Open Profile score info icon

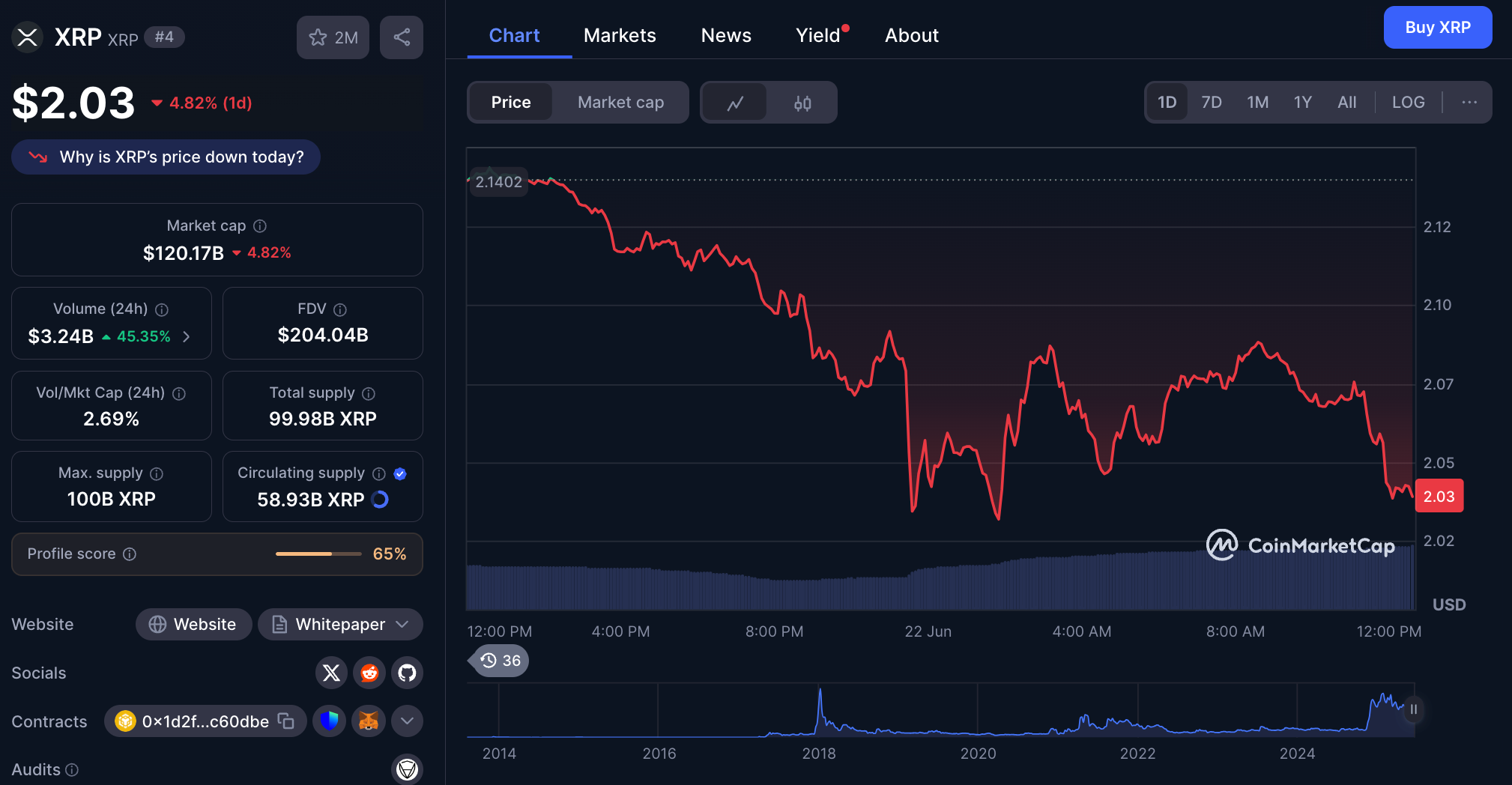pos(130,554)
